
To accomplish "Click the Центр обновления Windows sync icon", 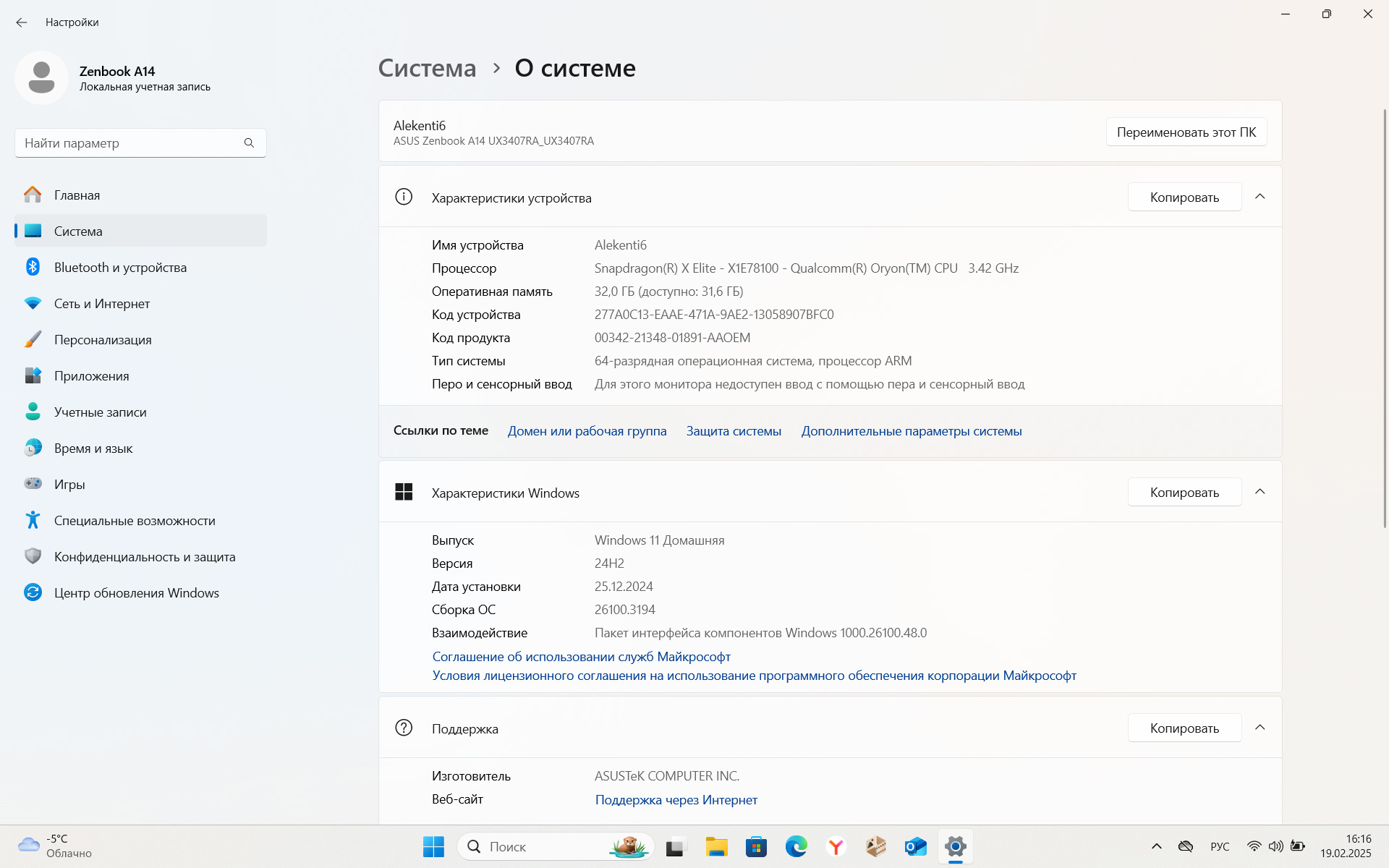I will coord(33,592).
